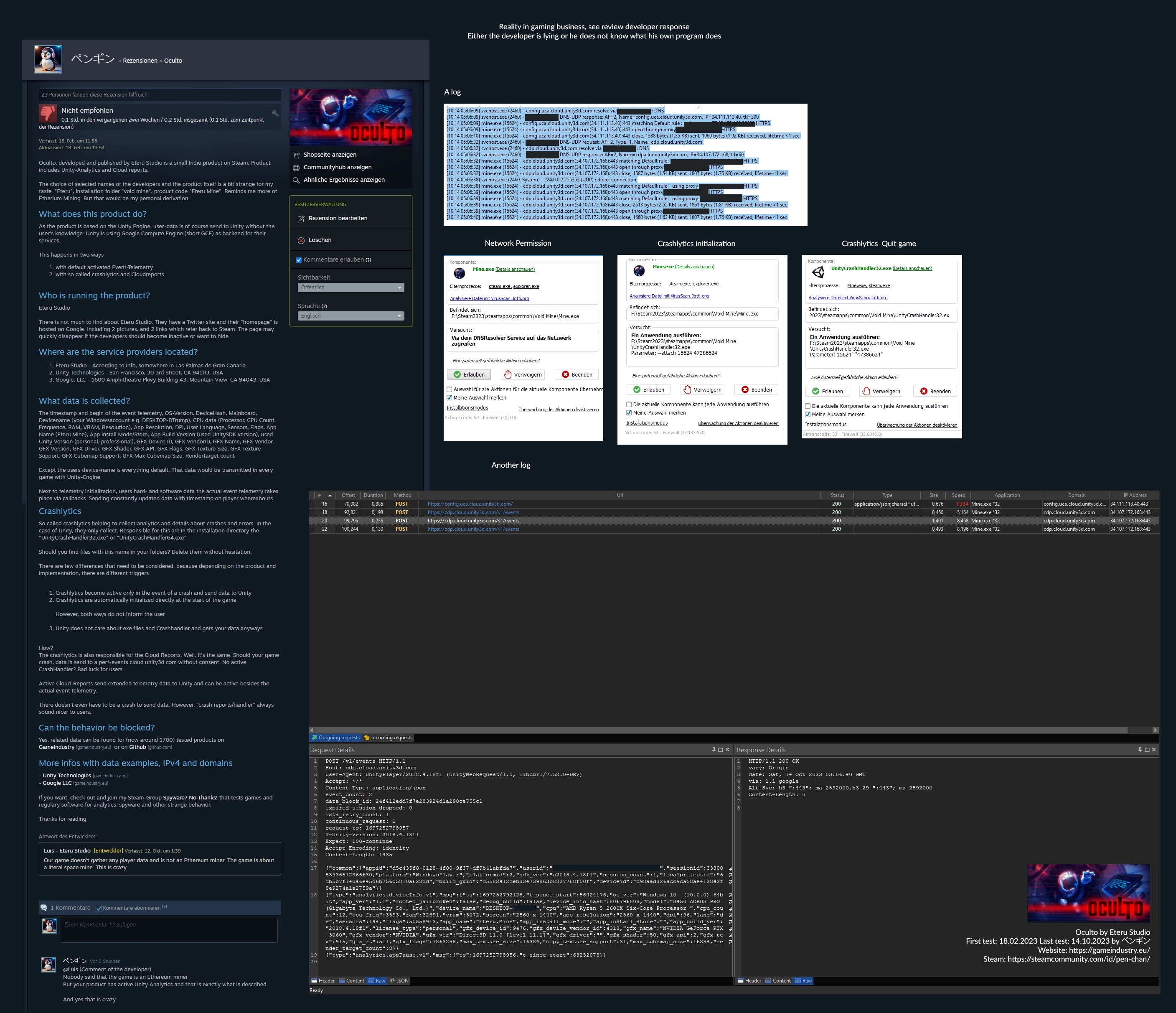
Task: Click 'Installationsmodus' in the Network Permission dialog
Action: tap(467, 408)
